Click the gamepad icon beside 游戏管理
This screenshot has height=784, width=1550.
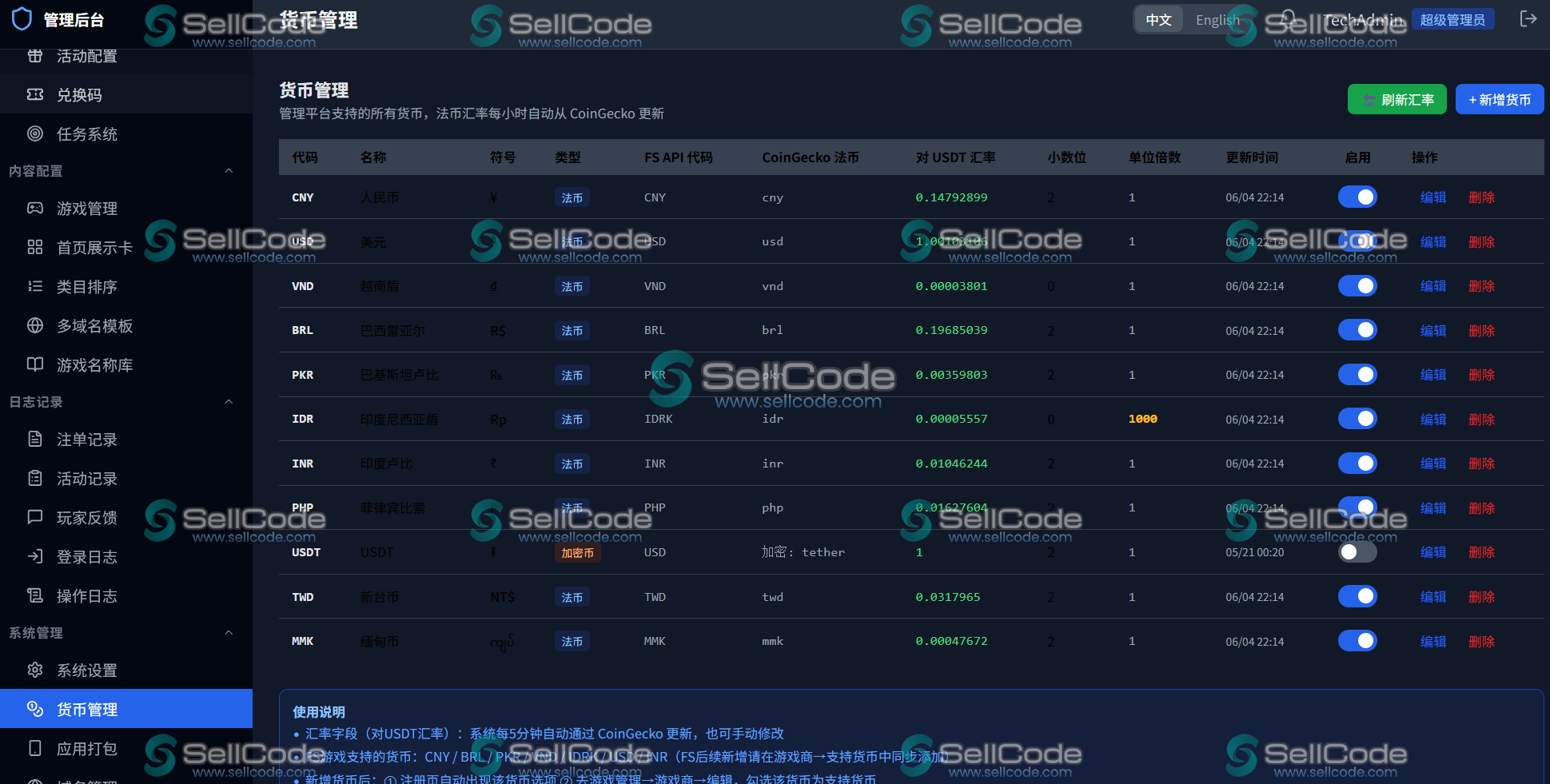[x=35, y=208]
